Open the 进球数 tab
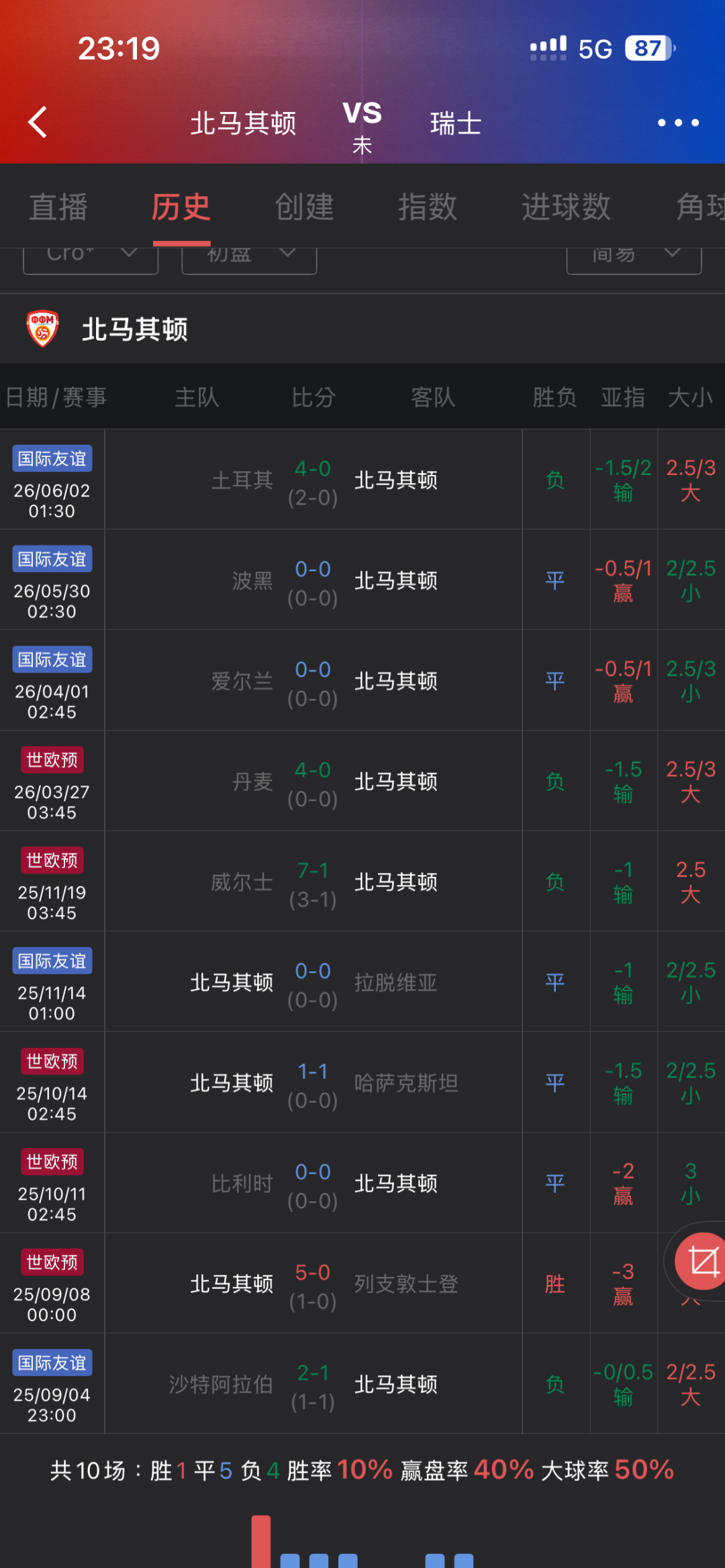Image resolution: width=725 pixels, height=1568 pixels. [566, 207]
